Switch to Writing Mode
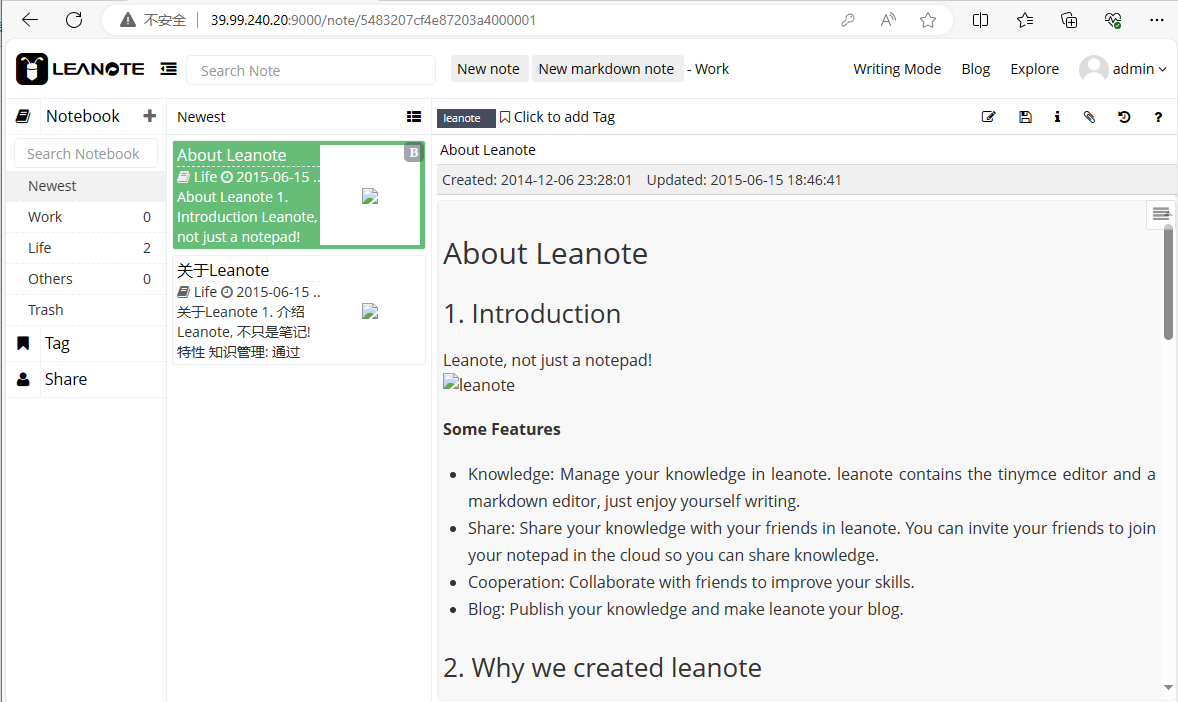The height and width of the screenshot is (702, 1178). [x=897, y=69]
